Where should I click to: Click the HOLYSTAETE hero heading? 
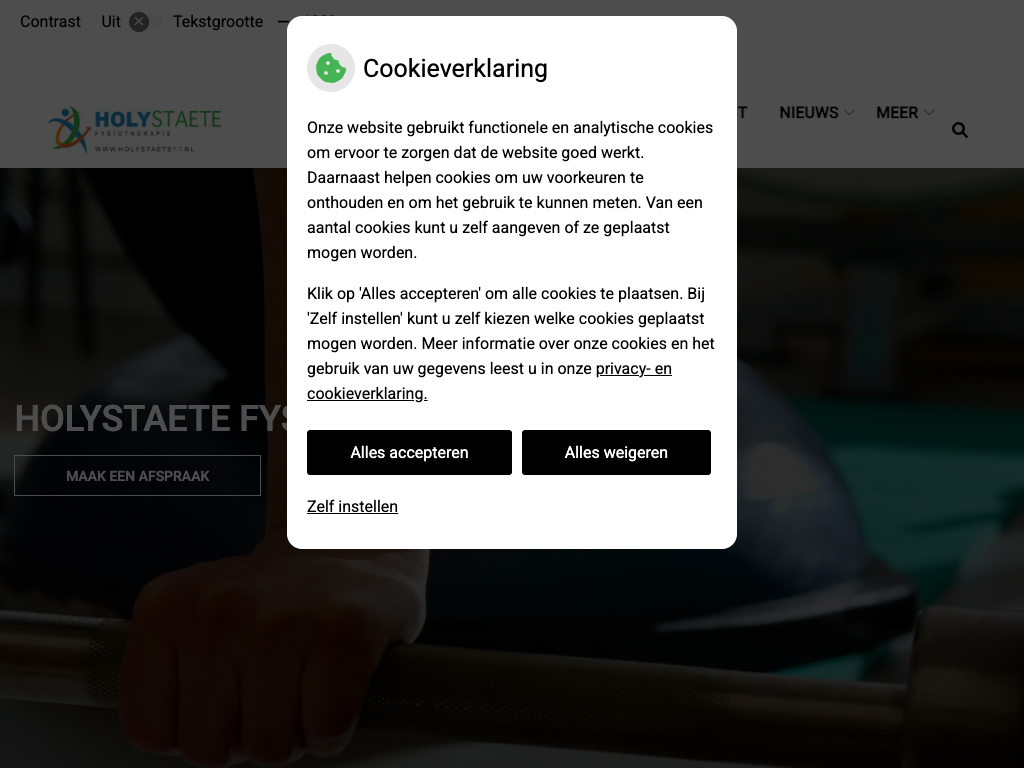pyautogui.click(x=151, y=418)
